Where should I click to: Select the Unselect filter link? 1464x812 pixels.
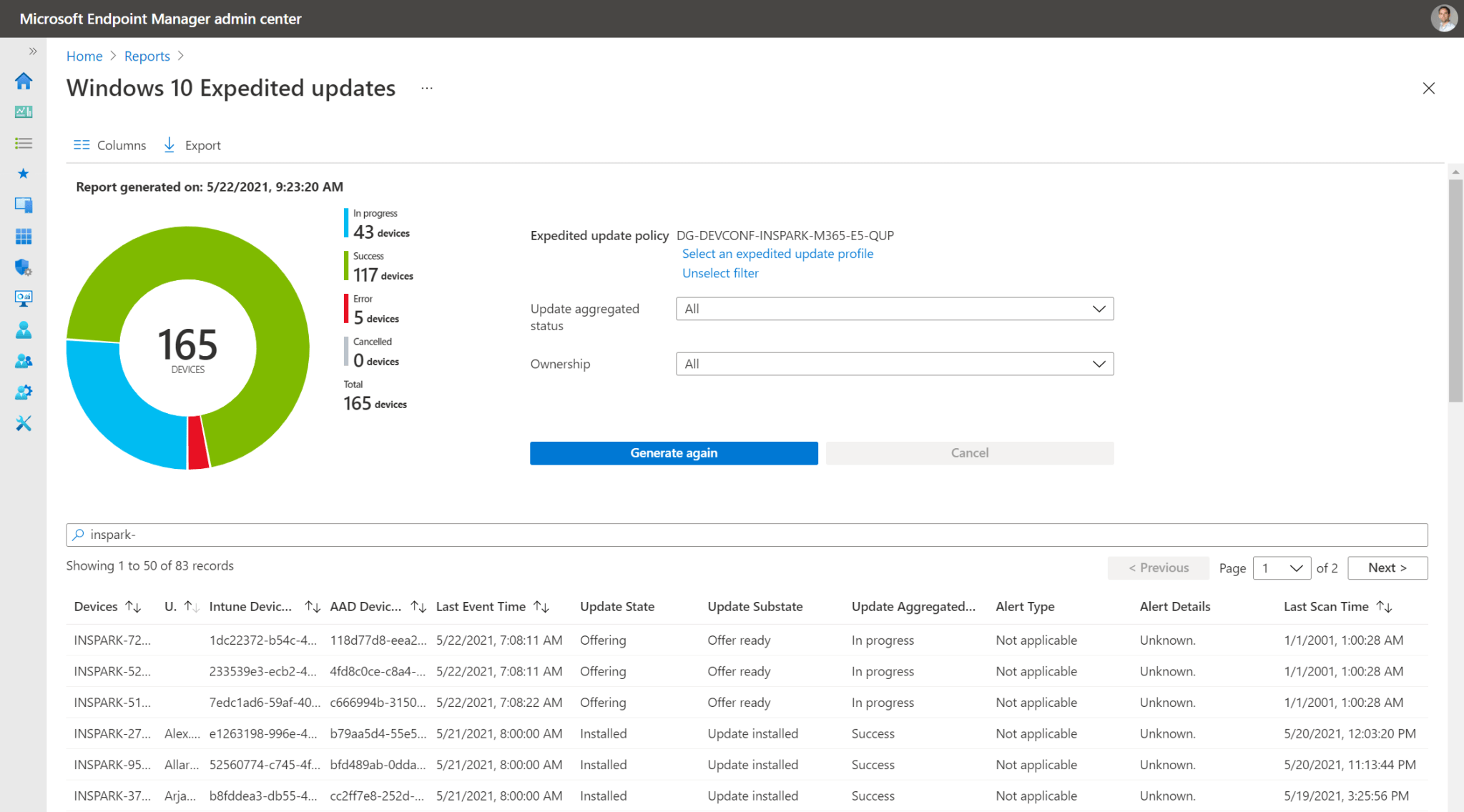719,273
